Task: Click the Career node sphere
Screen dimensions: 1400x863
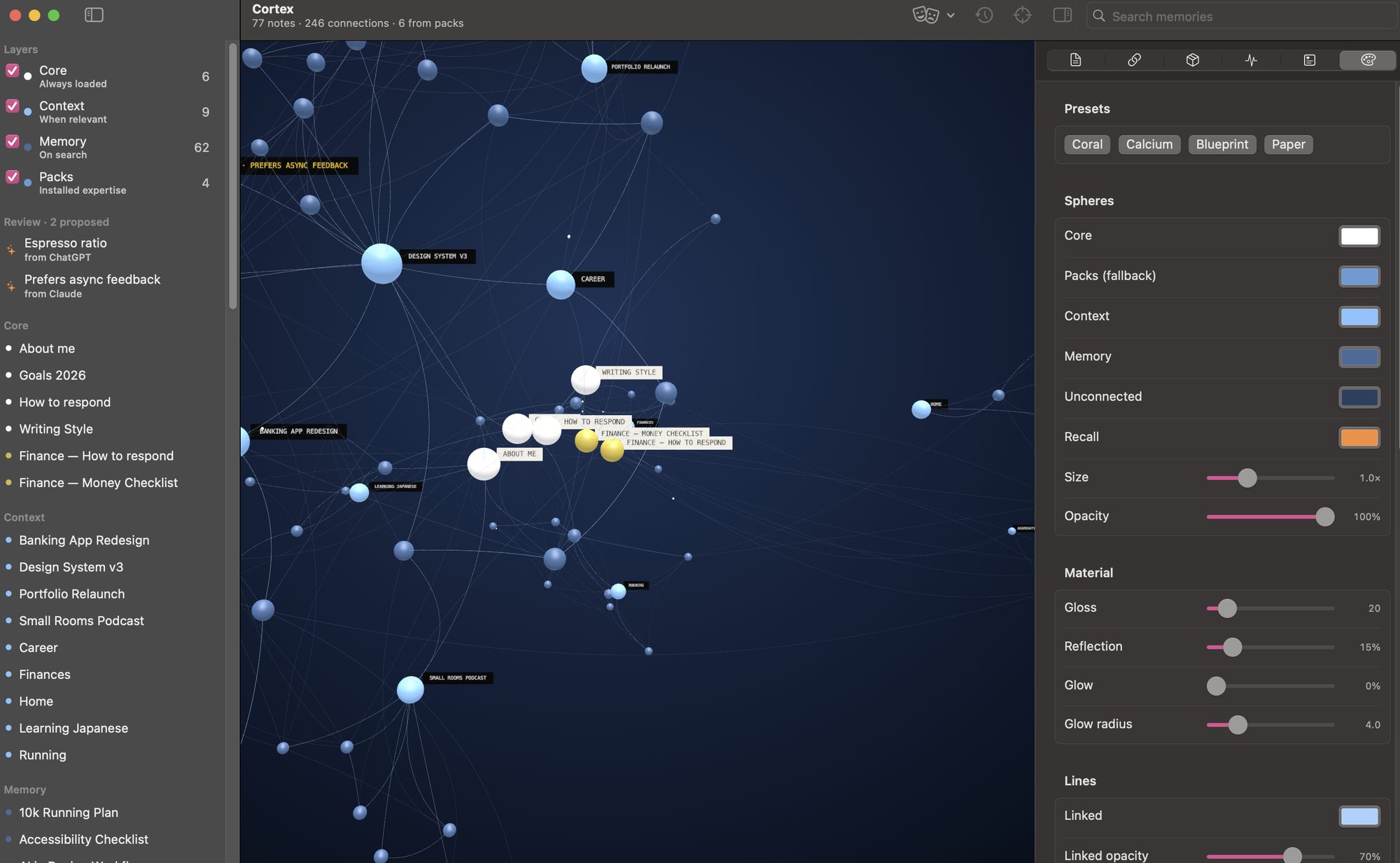Action: tap(560, 284)
